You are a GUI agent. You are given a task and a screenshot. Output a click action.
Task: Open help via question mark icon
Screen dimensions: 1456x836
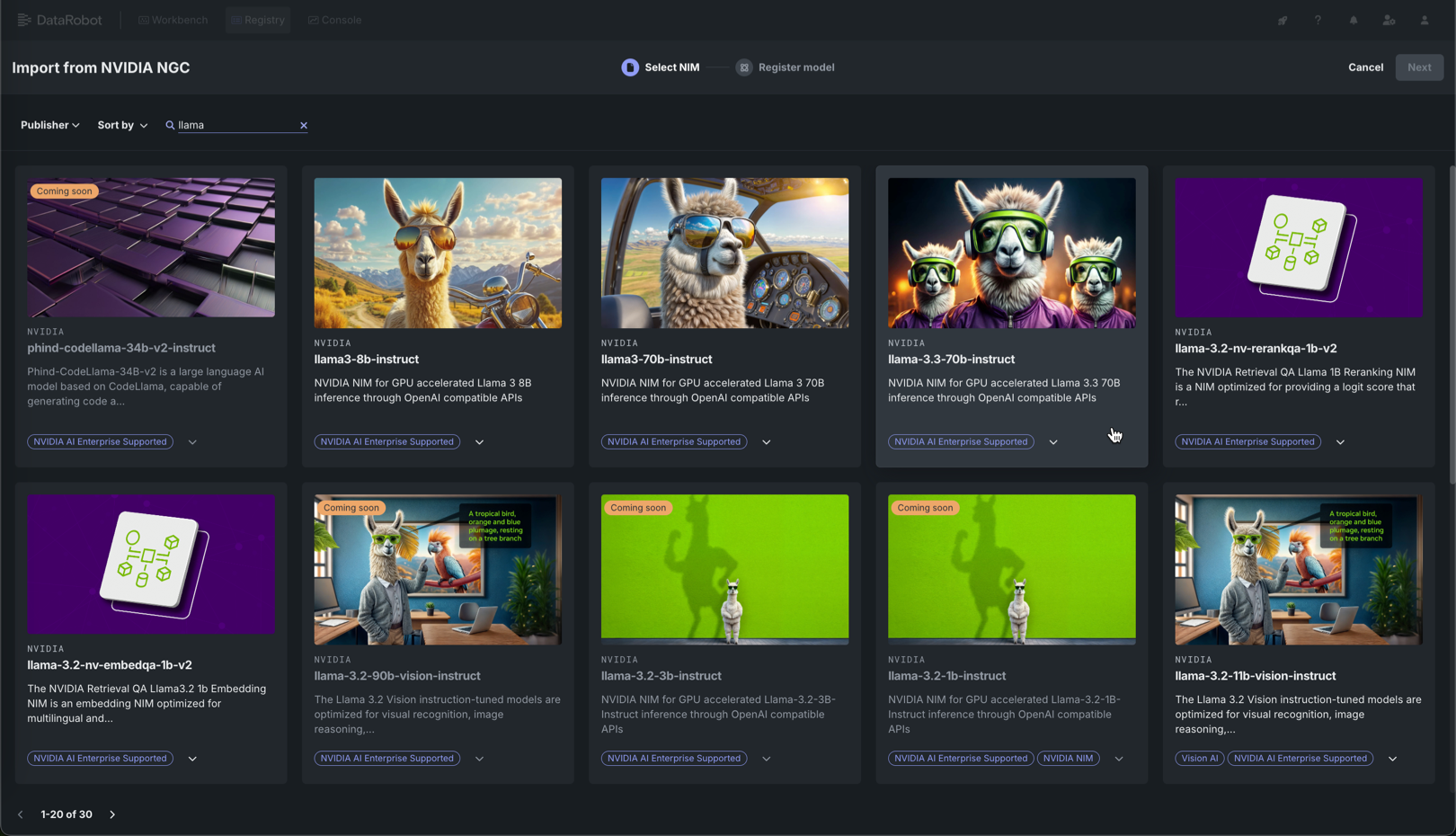(1318, 20)
